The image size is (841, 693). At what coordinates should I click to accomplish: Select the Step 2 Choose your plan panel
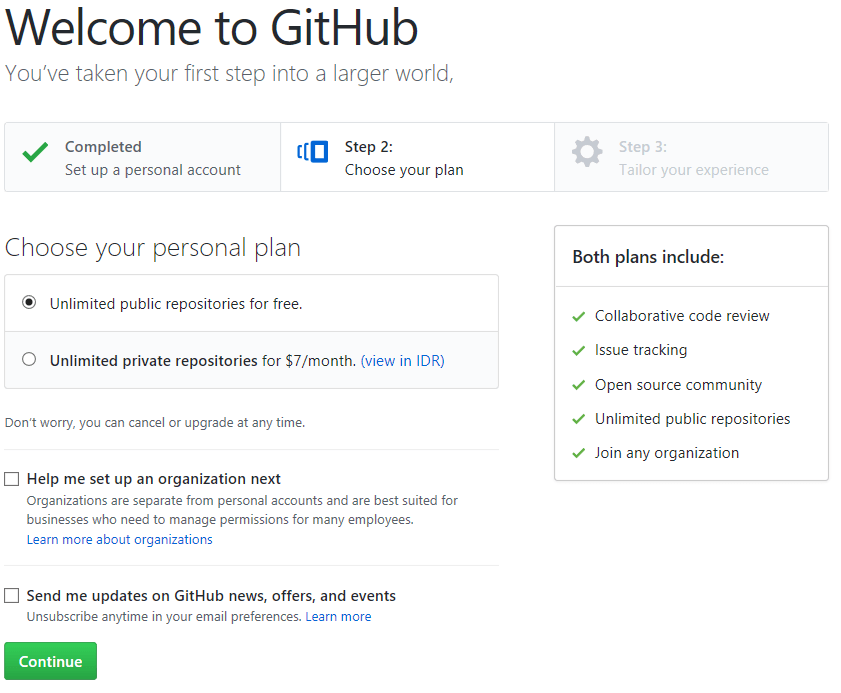[417, 157]
